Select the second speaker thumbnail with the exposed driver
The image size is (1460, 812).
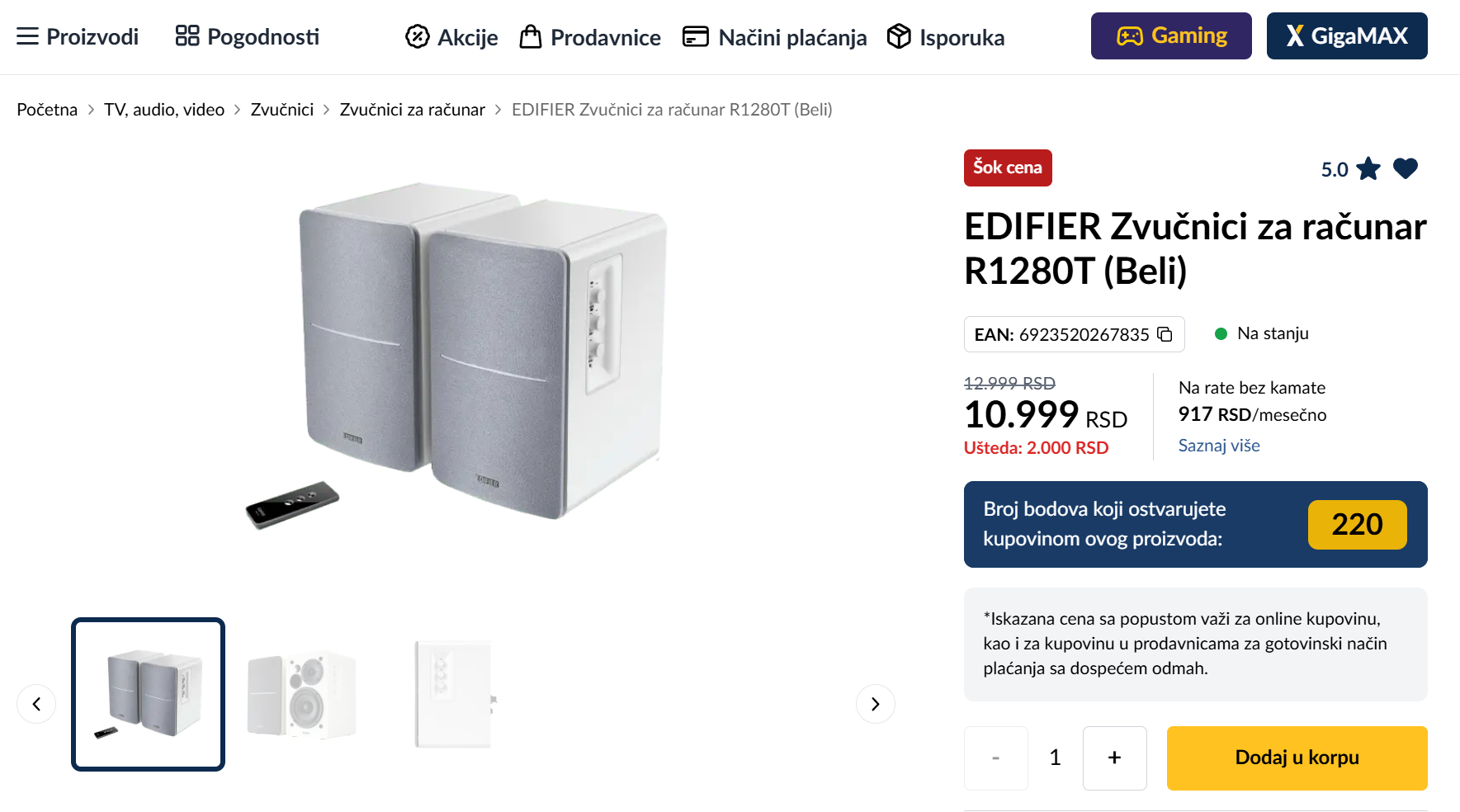301,695
